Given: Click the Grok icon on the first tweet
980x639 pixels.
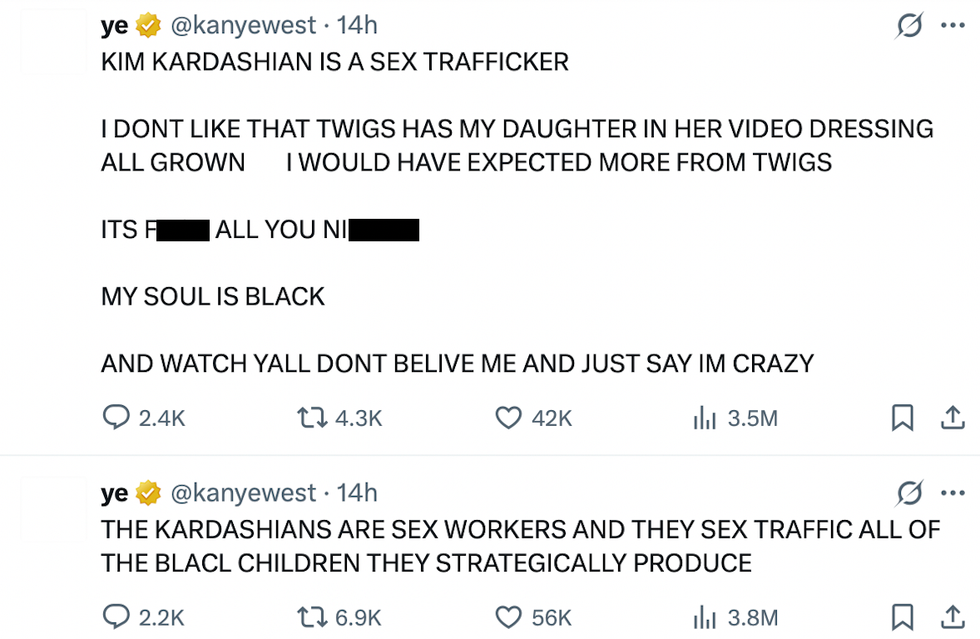Looking at the screenshot, I should (x=908, y=27).
